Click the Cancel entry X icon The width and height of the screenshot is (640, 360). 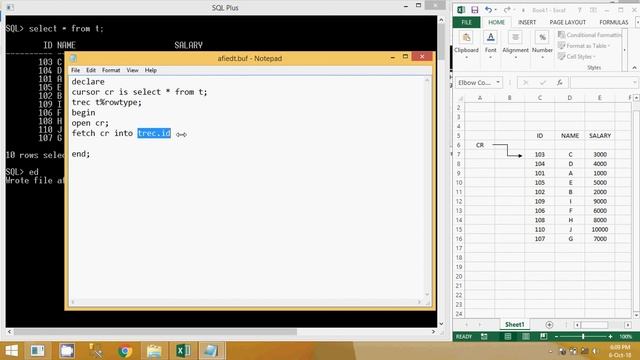[x=526, y=83]
